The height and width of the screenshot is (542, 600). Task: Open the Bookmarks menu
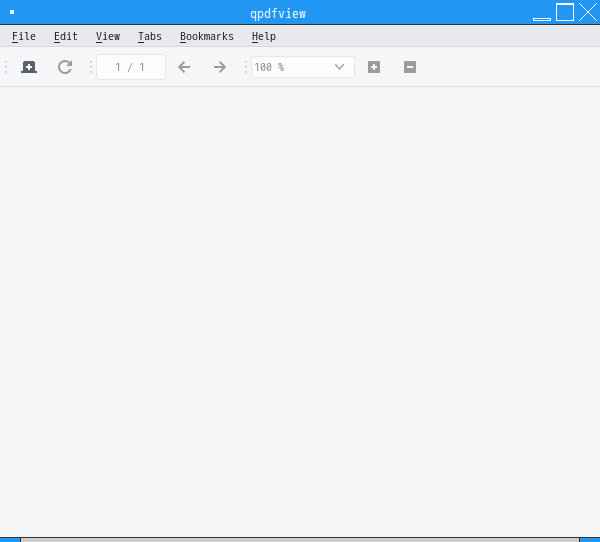click(207, 36)
